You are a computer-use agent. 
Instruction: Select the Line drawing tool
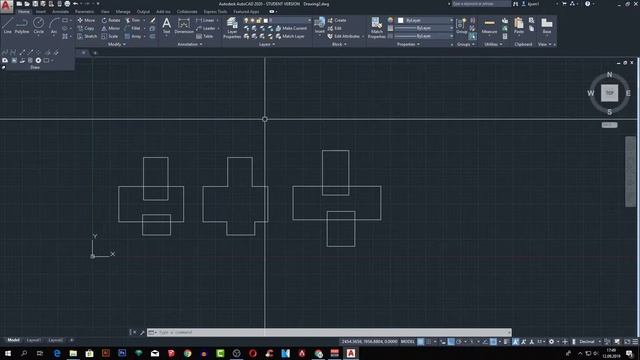point(7,25)
